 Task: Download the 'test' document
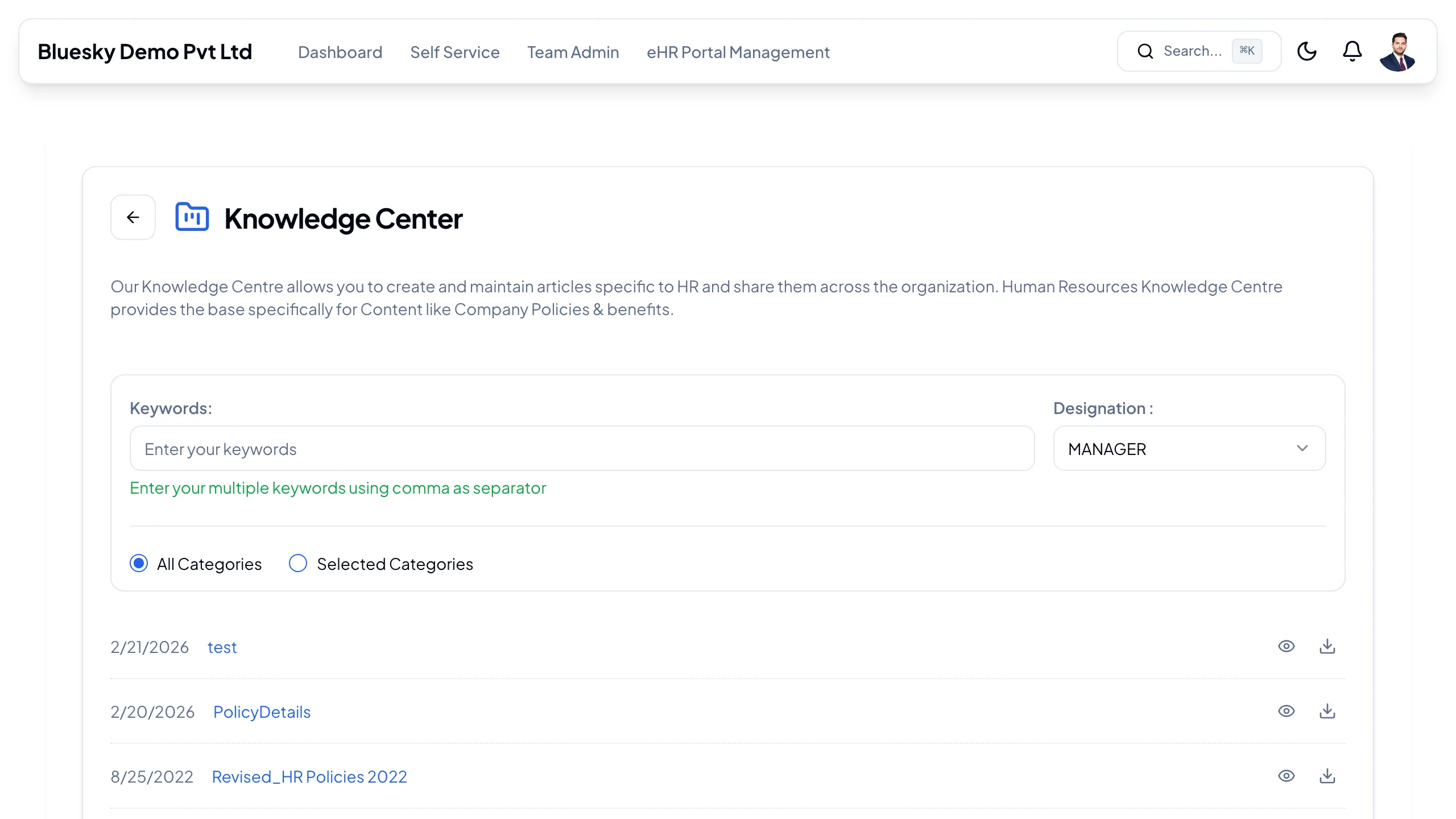tap(1327, 646)
